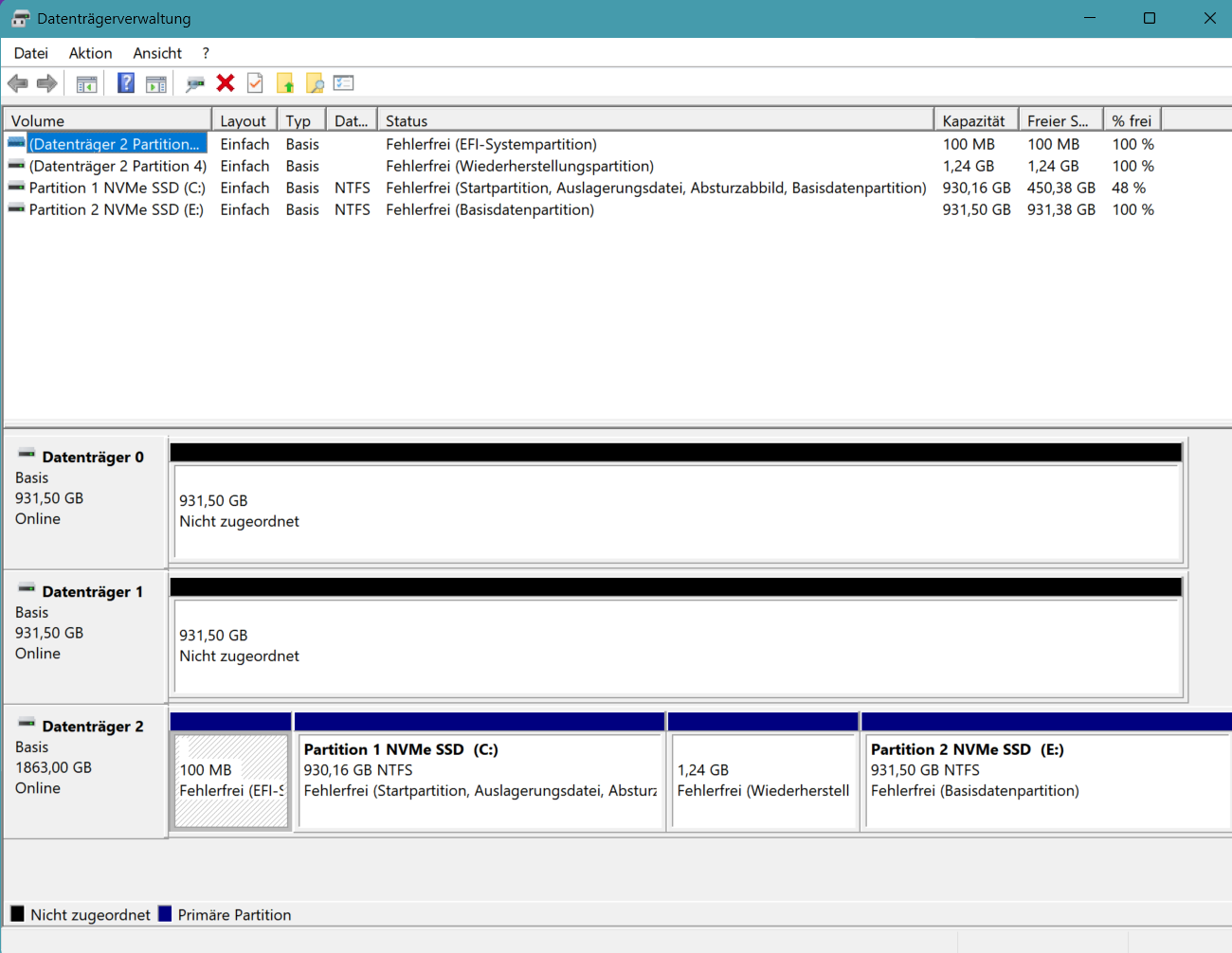Click the Forward arrow toolbar icon
The width and height of the screenshot is (1232, 953).
[46, 83]
